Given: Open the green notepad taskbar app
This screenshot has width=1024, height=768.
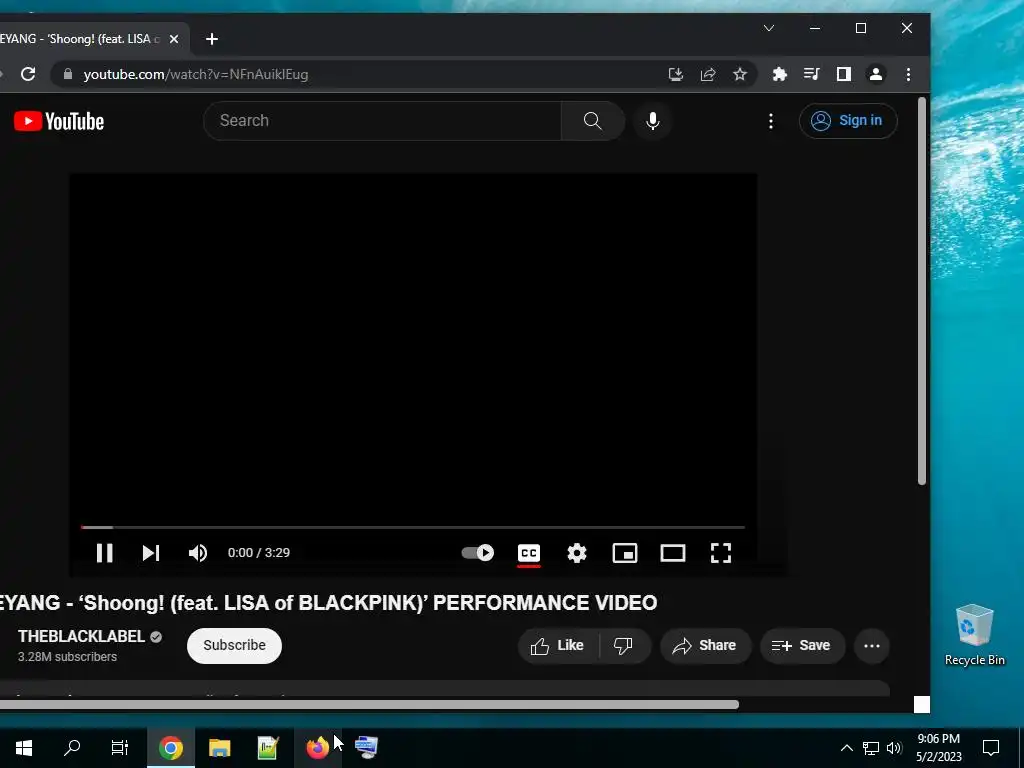Looking at the screenshot, I should click(268, 748).
